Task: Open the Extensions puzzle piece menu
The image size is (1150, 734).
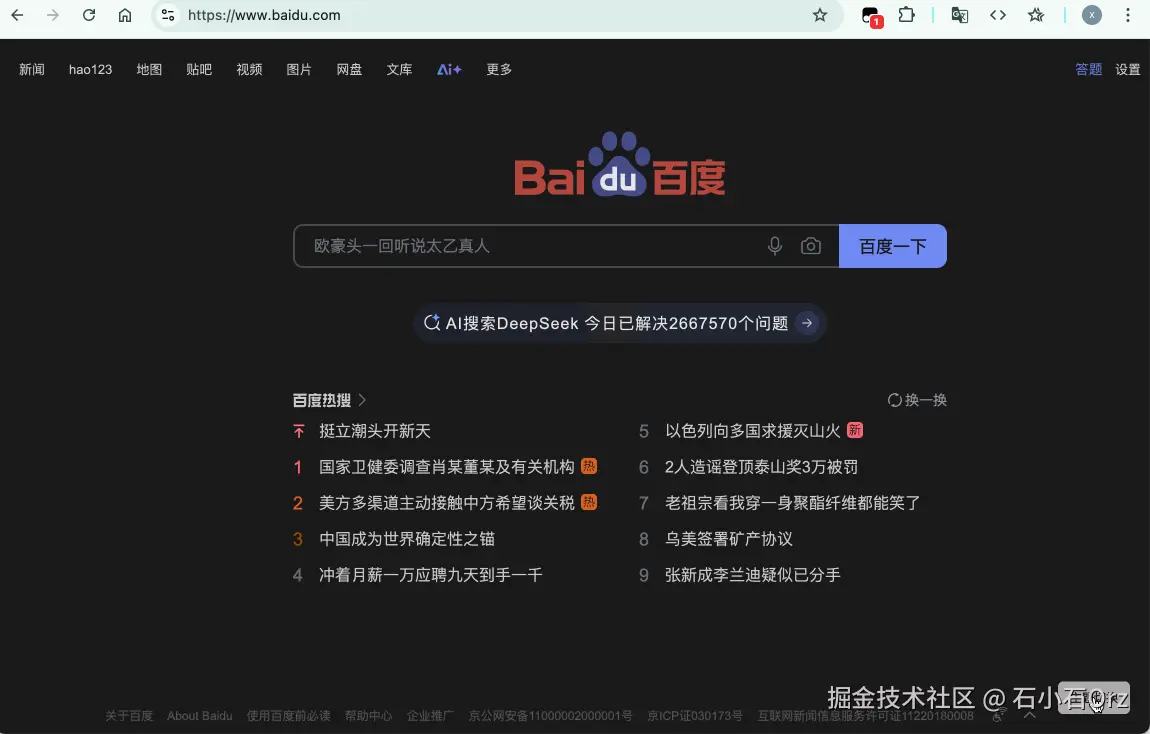Action: click(907, 15)
